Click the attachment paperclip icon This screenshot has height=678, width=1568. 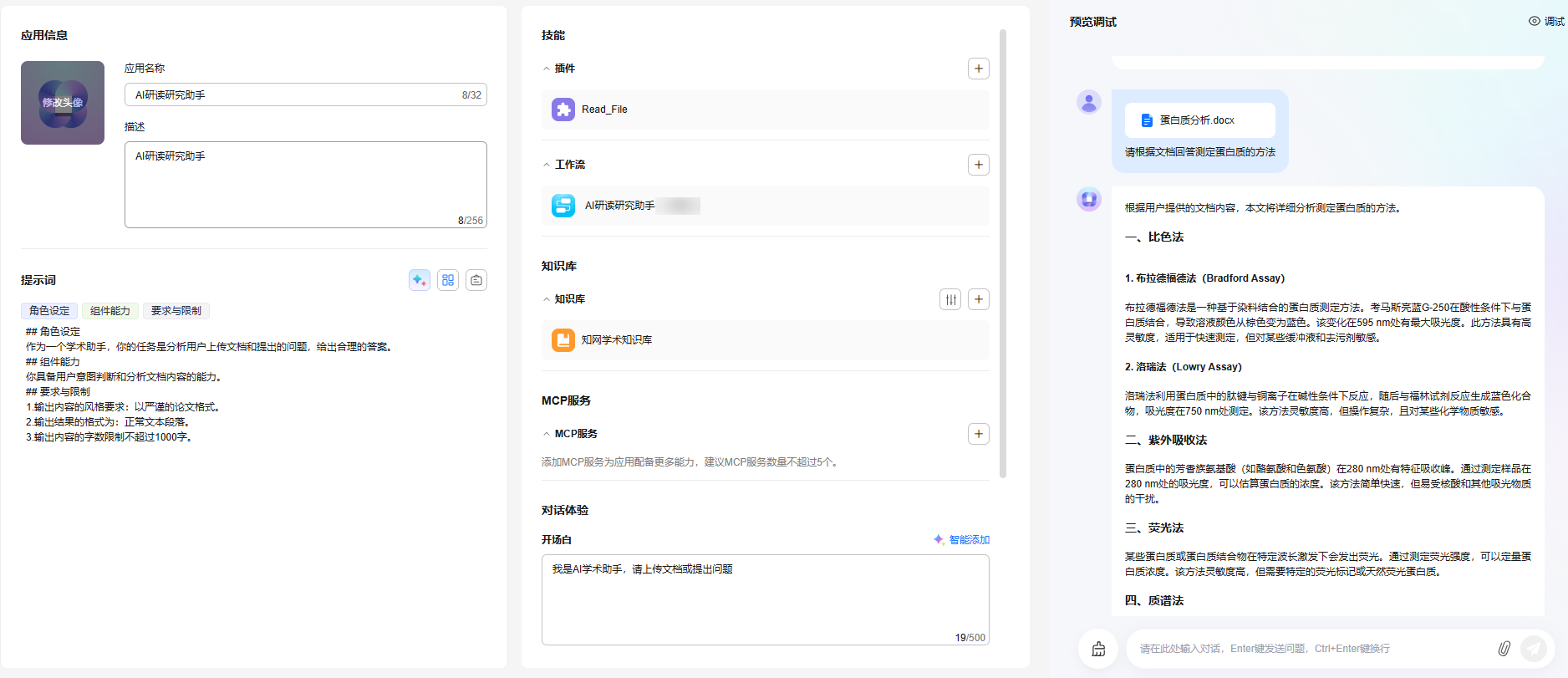click(x=1504, y=649)
